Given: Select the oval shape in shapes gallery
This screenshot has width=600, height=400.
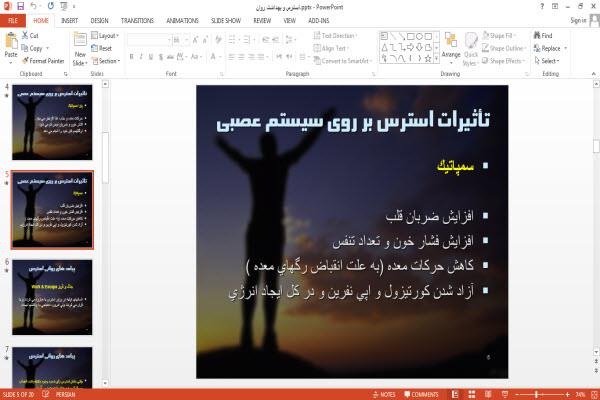Looking at the screenshot, I should coord(419,36).
